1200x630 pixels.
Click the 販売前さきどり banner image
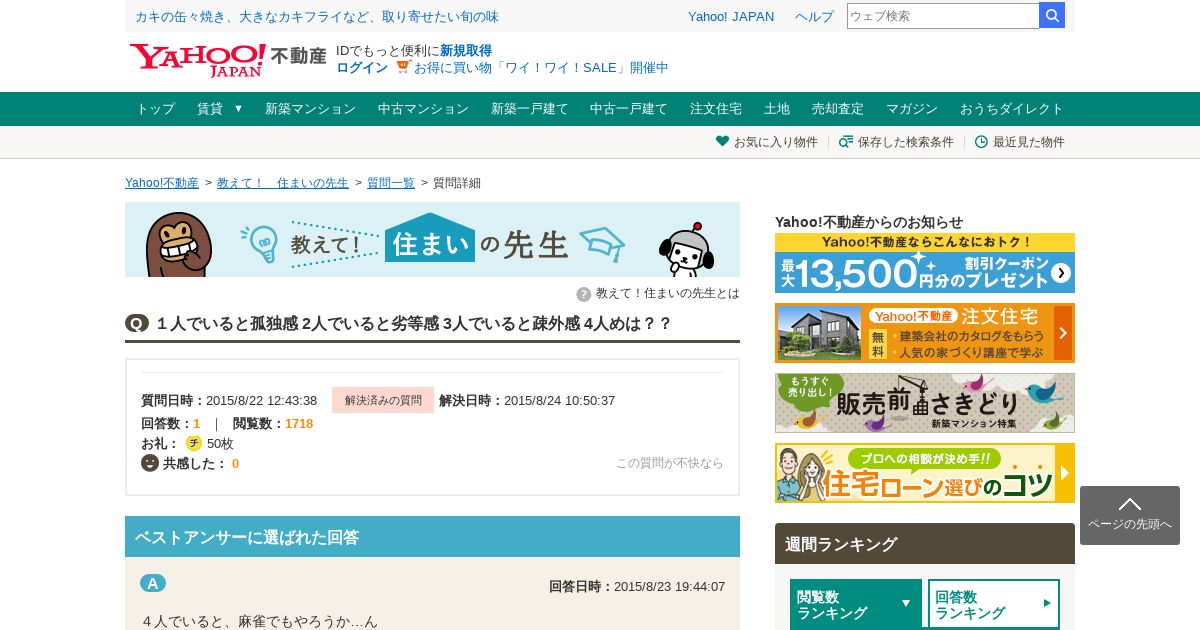925,403
